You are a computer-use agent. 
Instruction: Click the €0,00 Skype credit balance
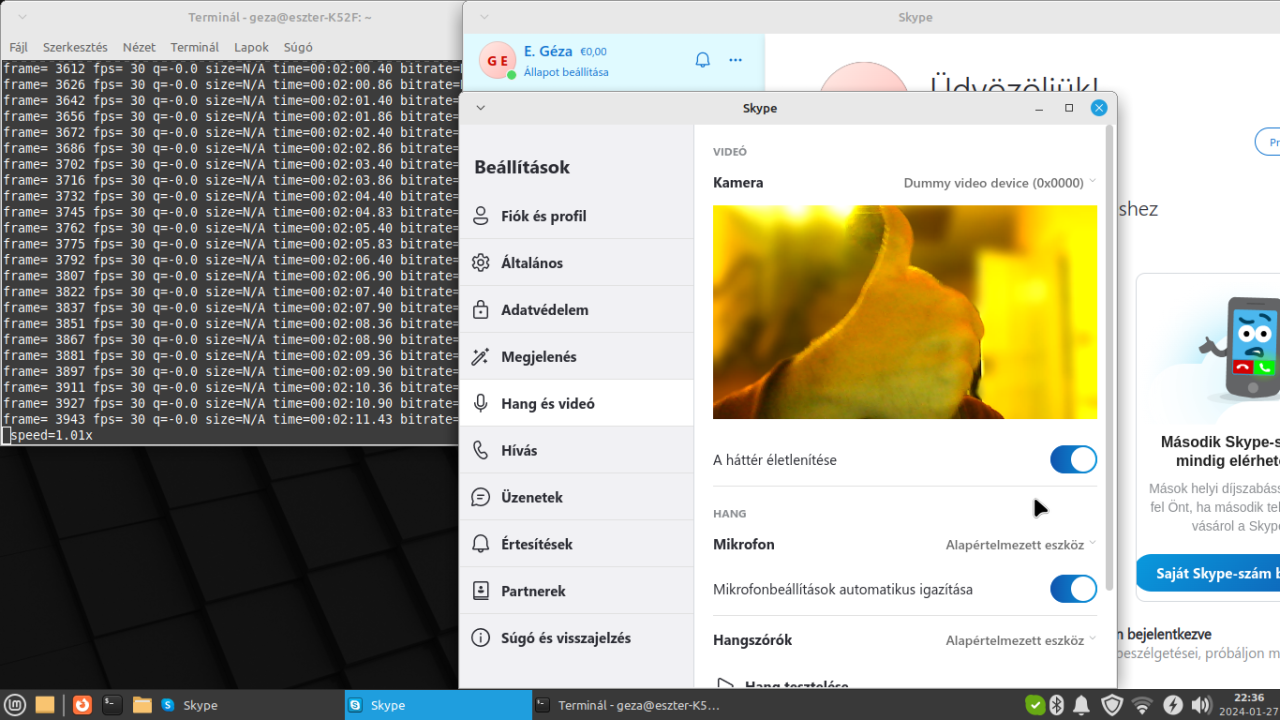(x=593, y=52)
